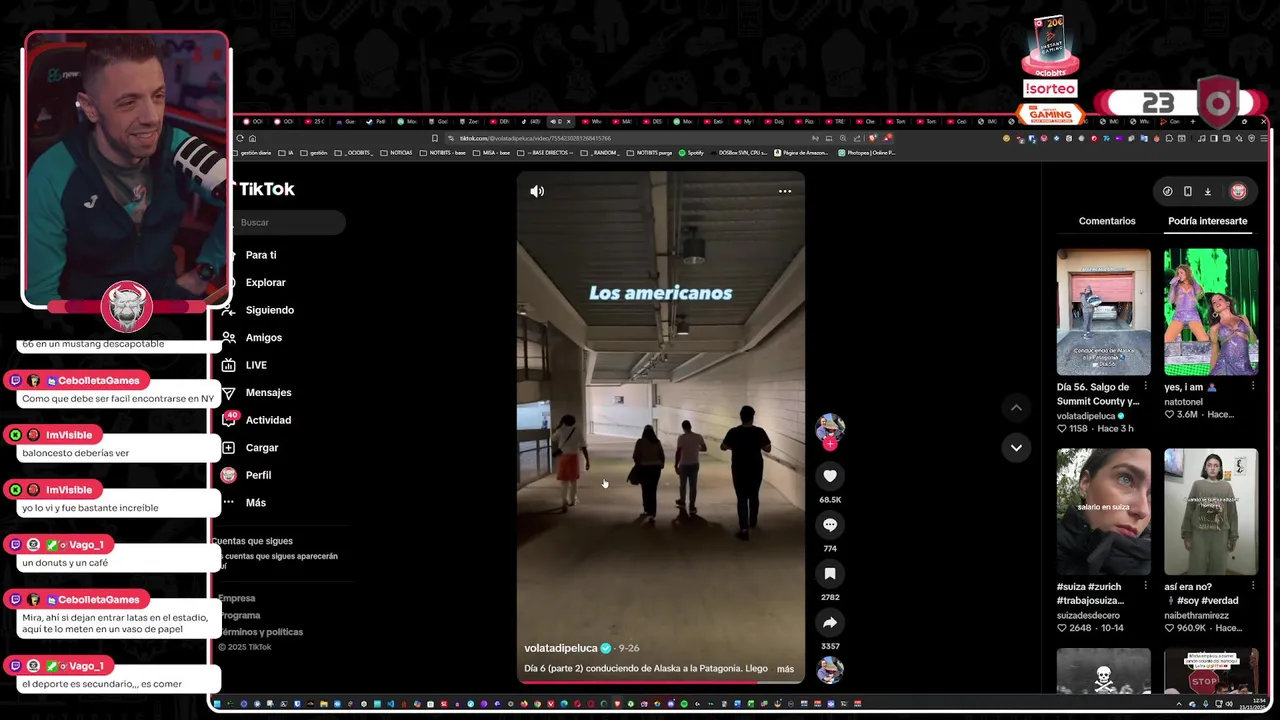Screen dimensions: 1280x720
Task: Expand the Empresa footer section
Action: [237, 598]
